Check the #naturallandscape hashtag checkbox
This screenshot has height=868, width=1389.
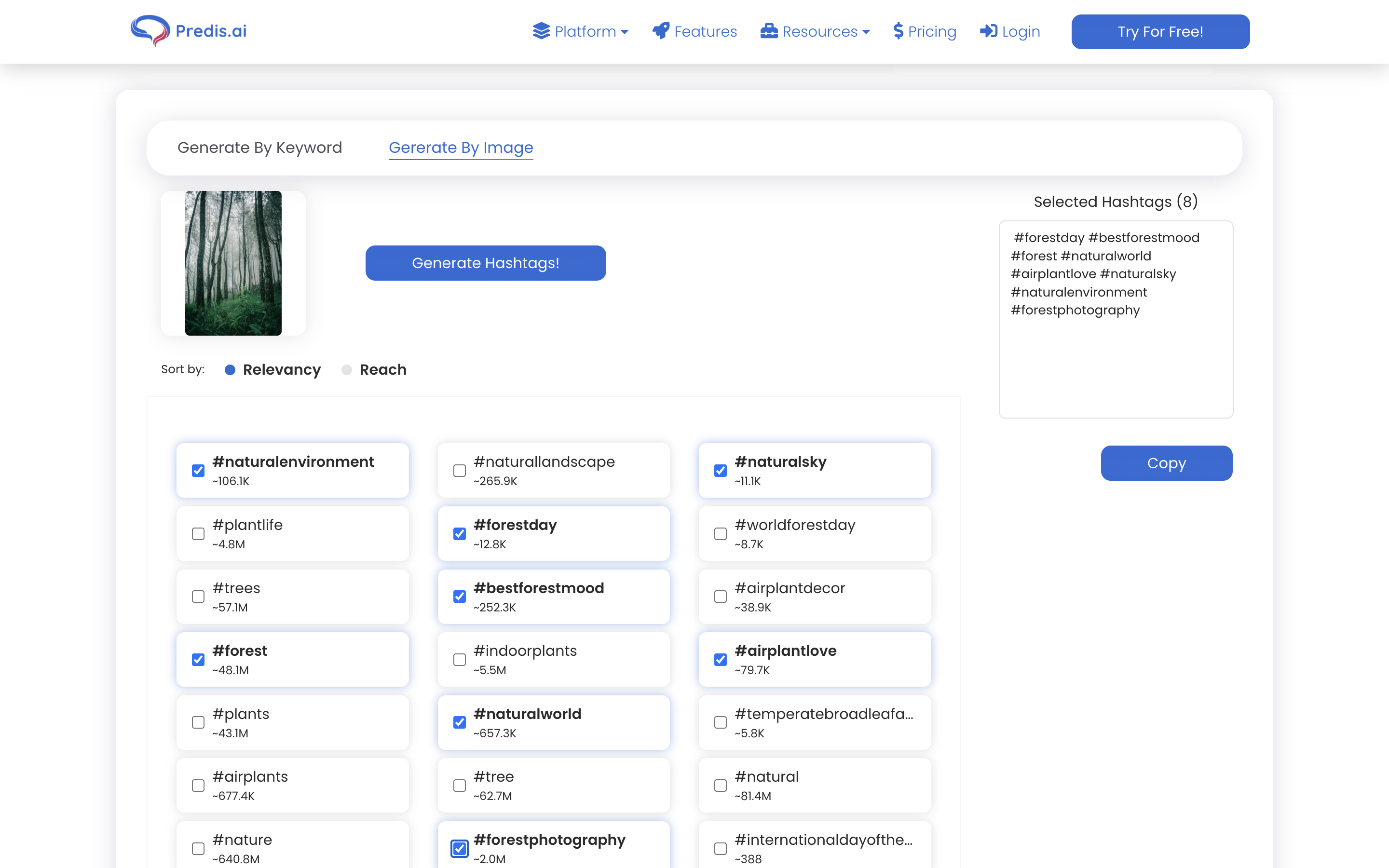459,471
